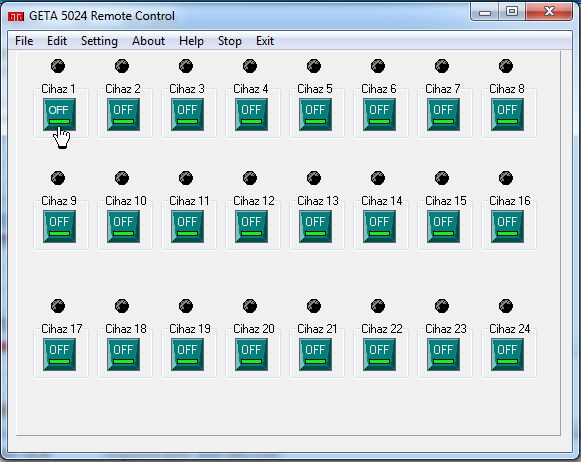581x462 pixels.
Task: Click the indicator light above Cihaz 16
Action: tap(506, 178)
